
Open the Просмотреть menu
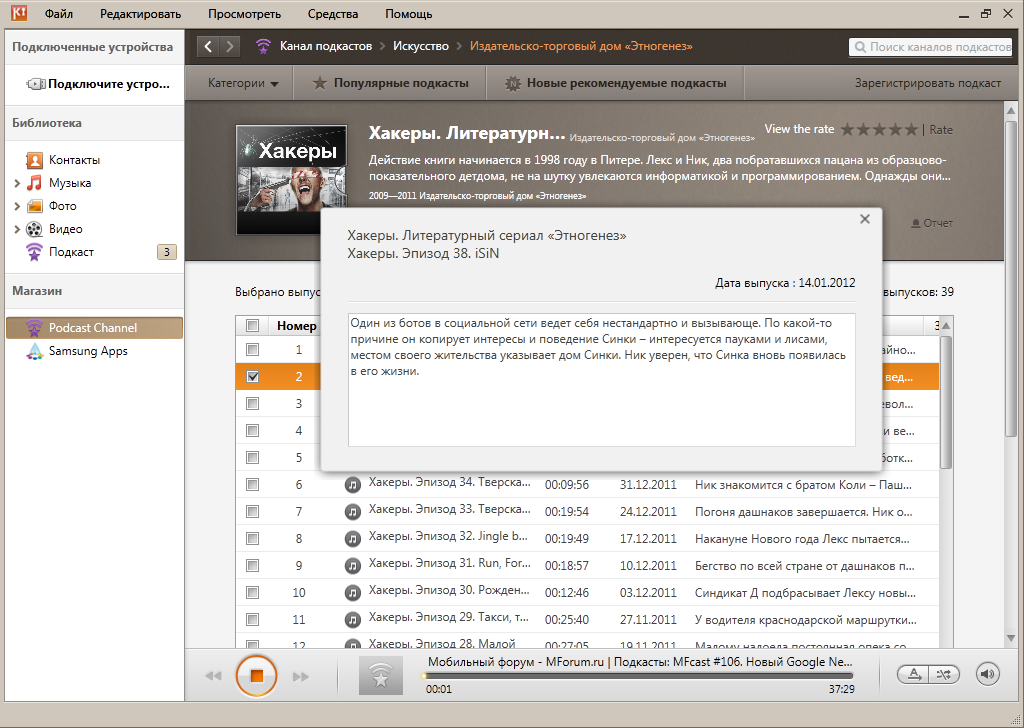(x=244, y=14)
